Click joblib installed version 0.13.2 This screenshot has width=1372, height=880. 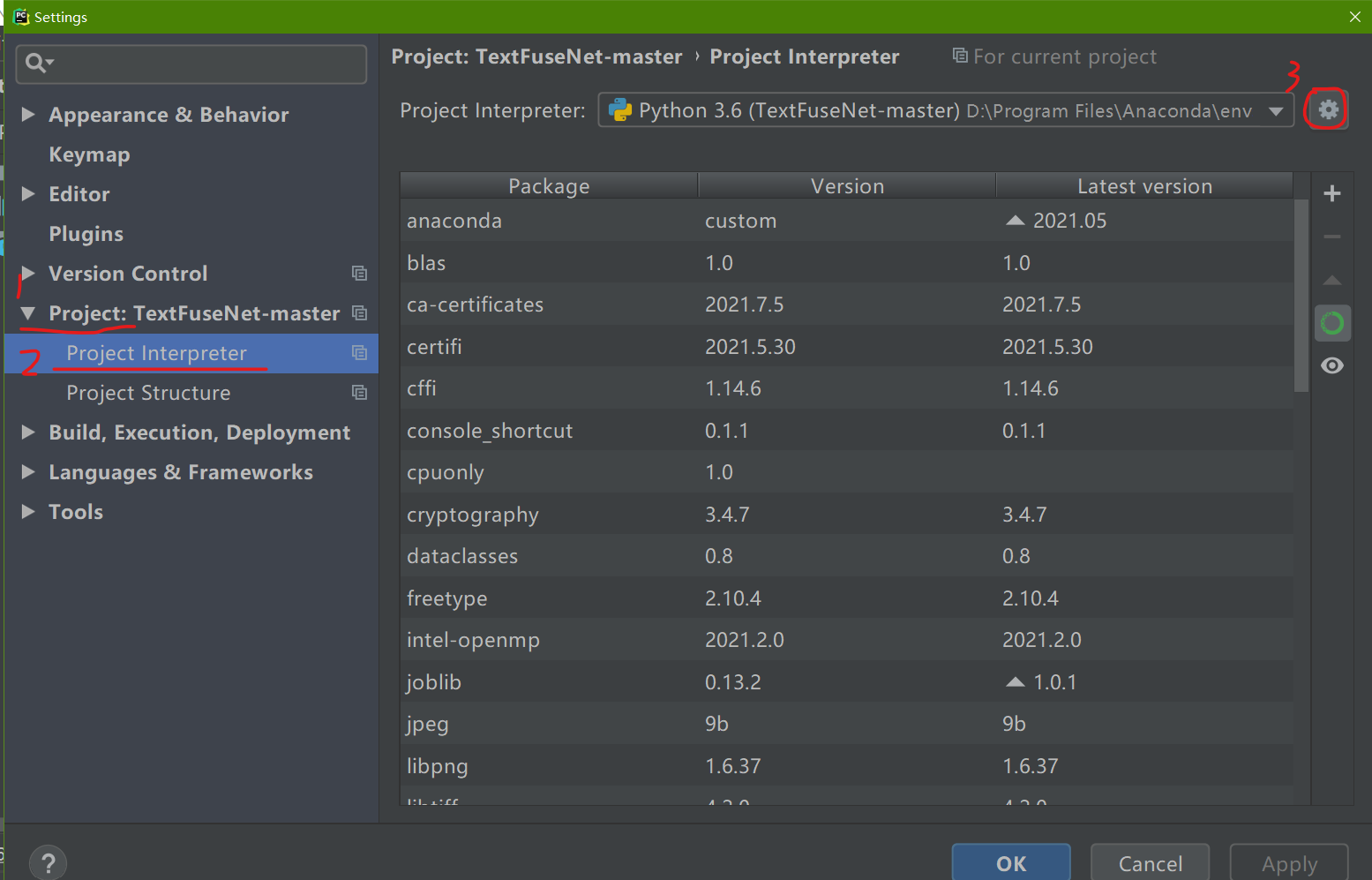(732, 682)
